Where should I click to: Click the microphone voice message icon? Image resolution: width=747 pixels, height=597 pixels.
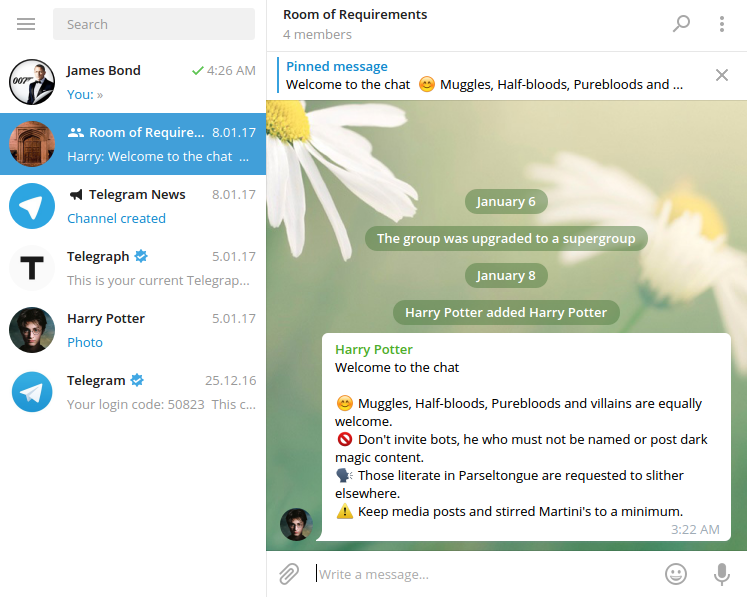click(721, 574)
